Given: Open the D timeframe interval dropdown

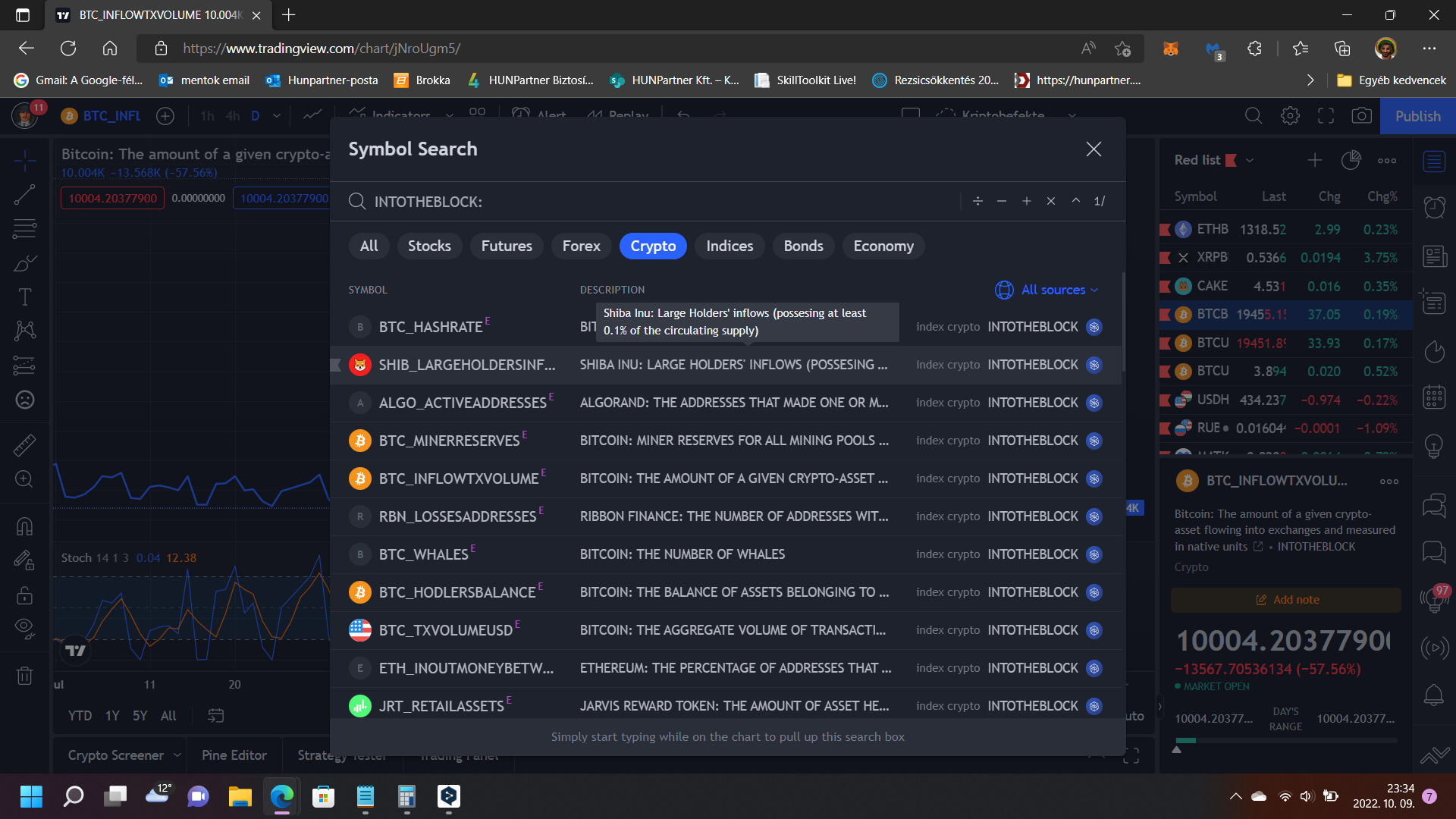Looking at the screenshot, I should tap(276, 116).
